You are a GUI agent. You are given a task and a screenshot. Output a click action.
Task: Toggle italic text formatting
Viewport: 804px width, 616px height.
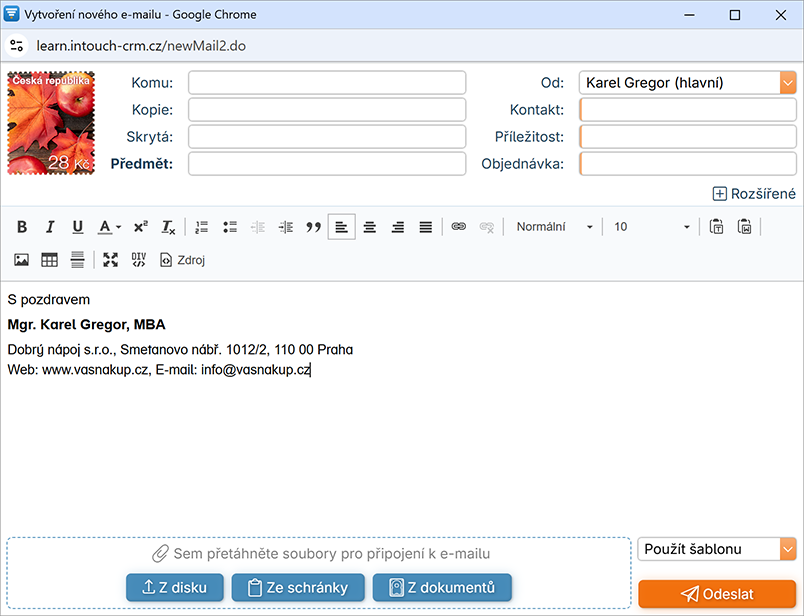tap(50, 227)
